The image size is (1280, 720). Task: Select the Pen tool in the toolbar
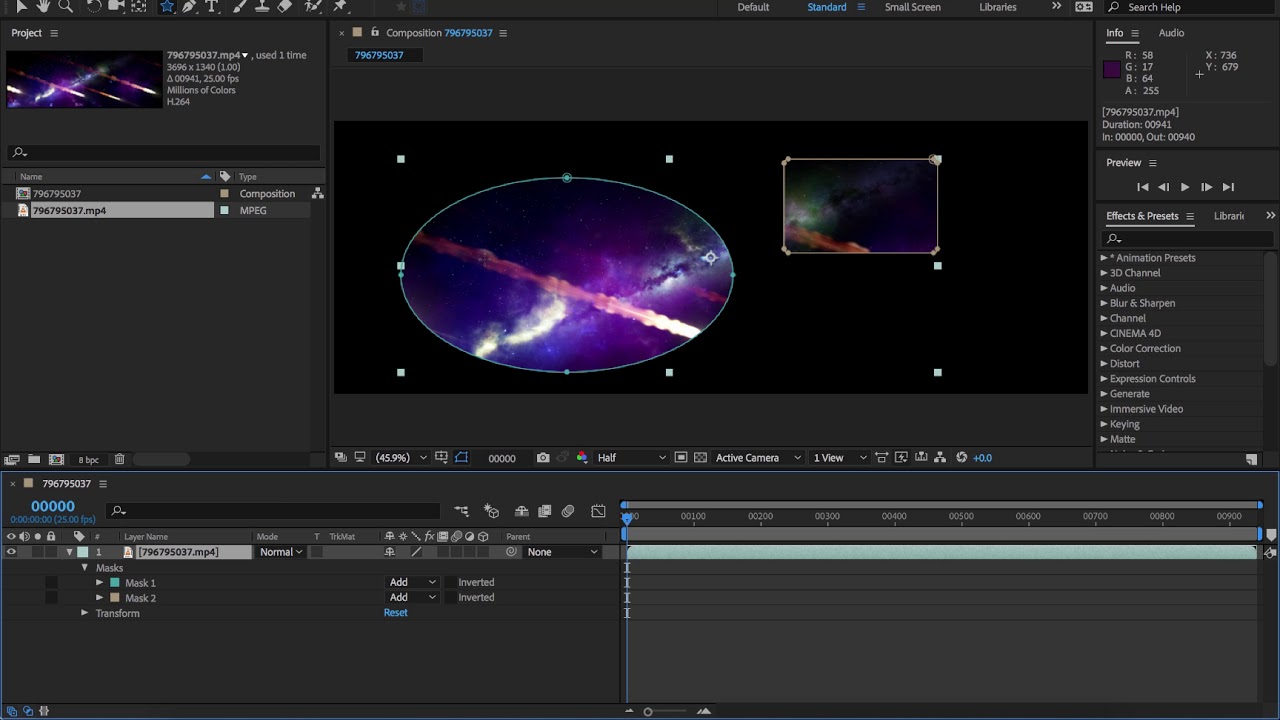click(x=189, y=7)
